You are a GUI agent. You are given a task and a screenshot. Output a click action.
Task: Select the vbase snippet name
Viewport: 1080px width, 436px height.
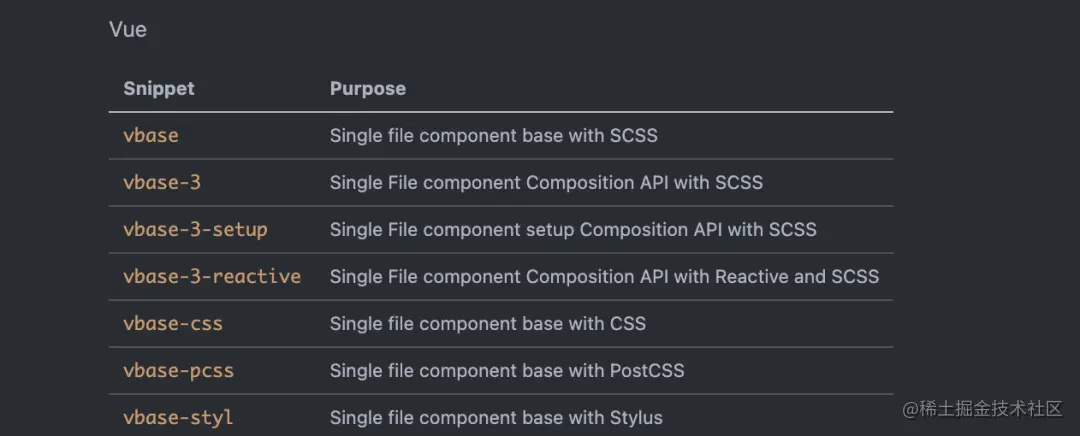point(151,135)
